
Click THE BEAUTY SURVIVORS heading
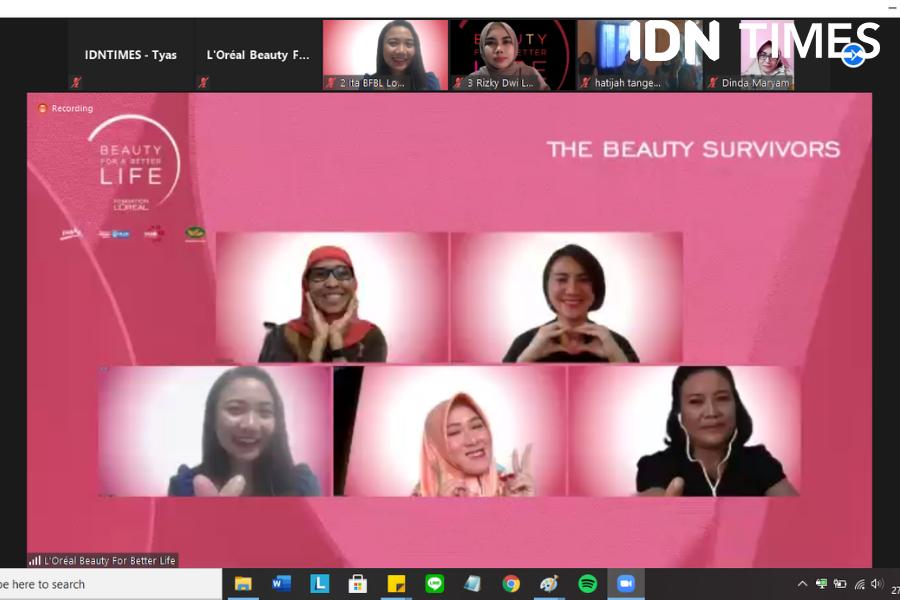coord(693,149)
